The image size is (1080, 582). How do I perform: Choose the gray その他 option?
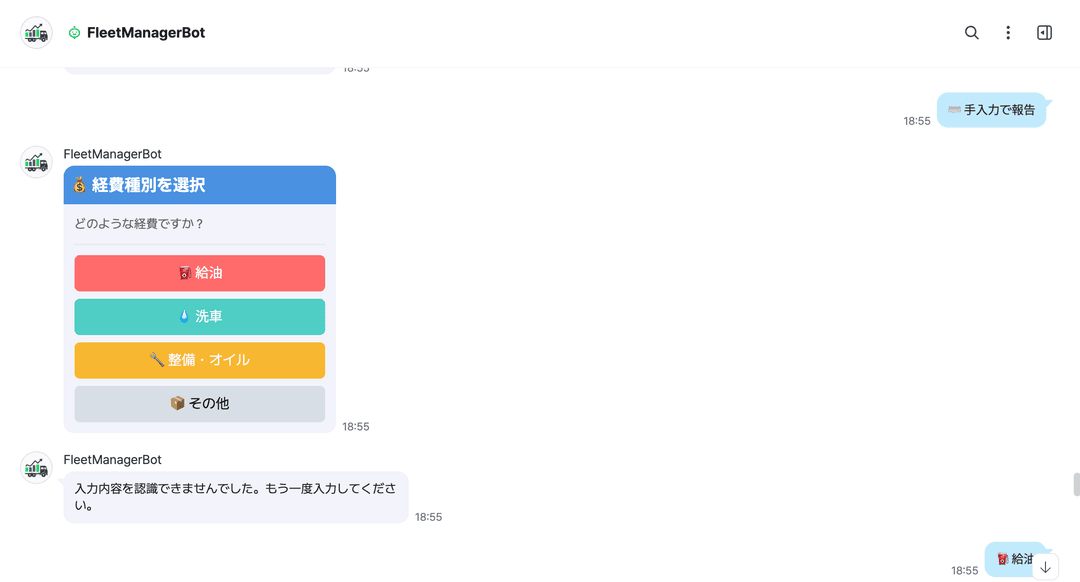click(199, 404)
